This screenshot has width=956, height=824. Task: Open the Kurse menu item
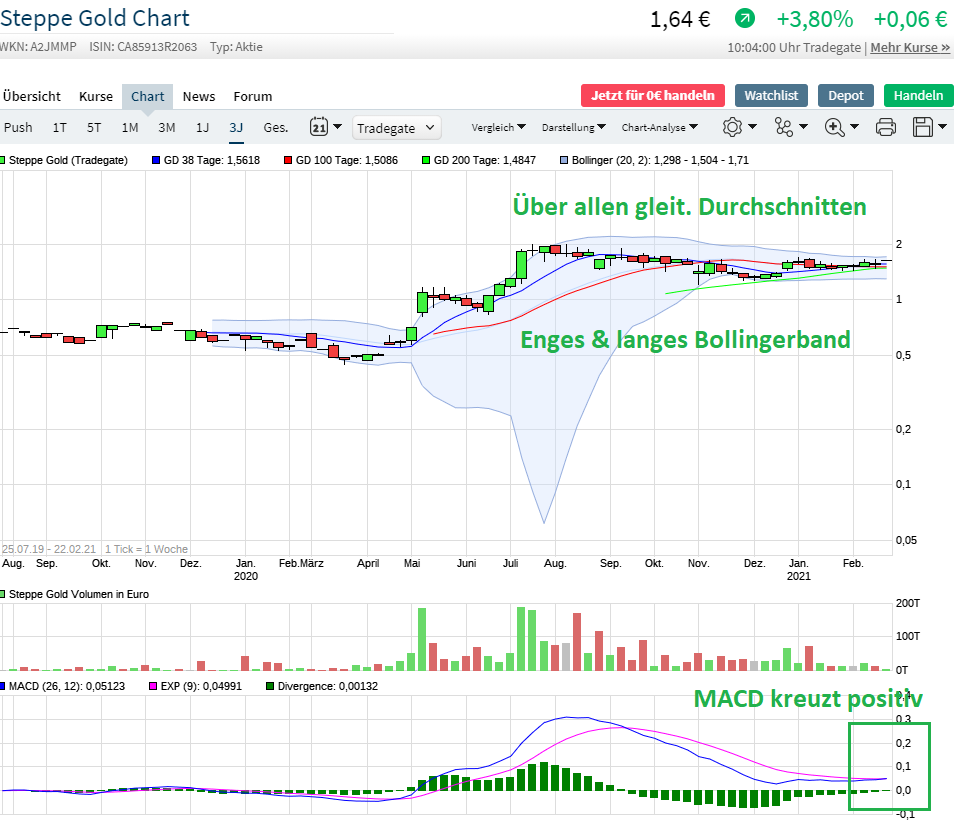tap(96, 96)
